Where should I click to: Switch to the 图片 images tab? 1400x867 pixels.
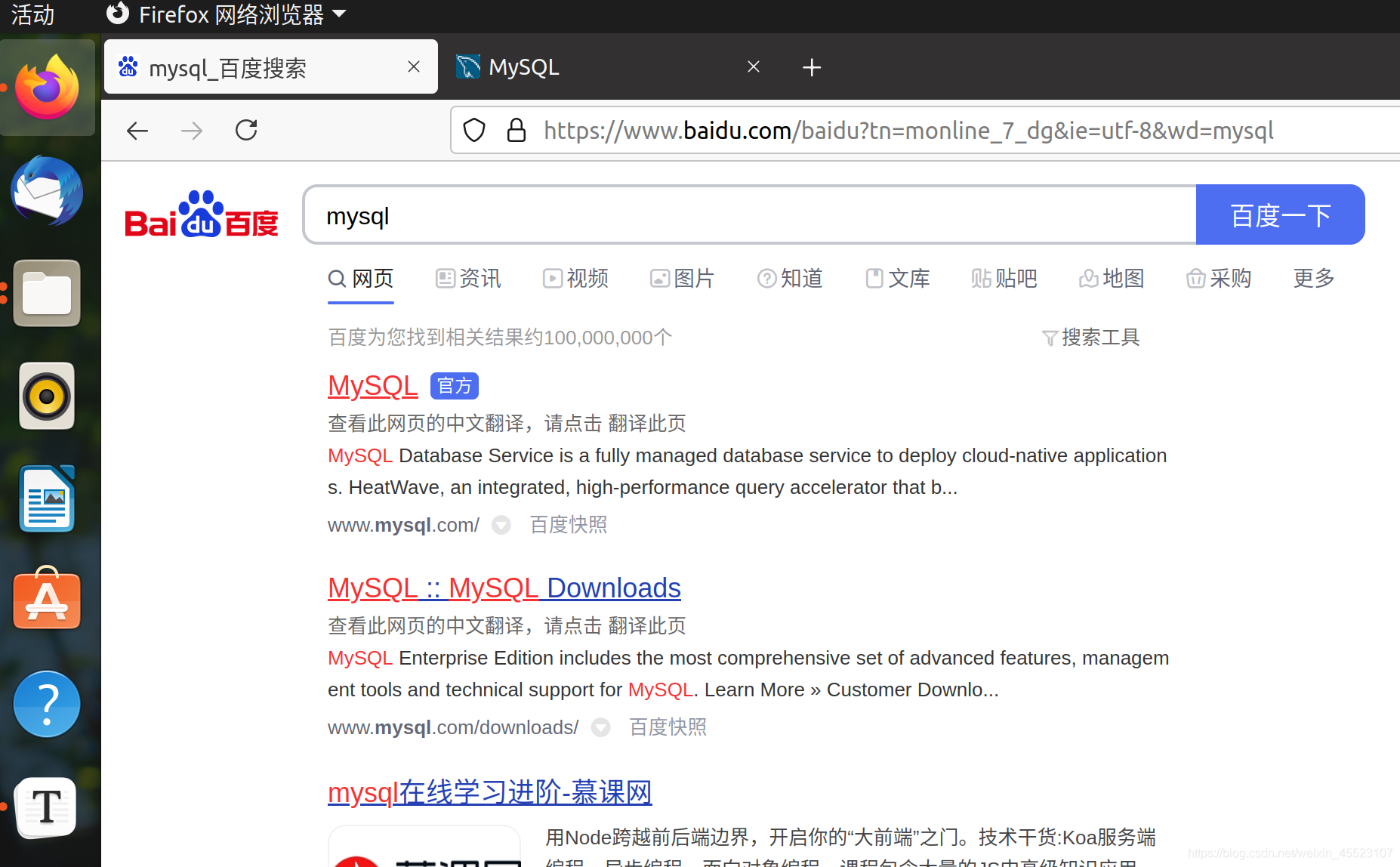(683, 279)
